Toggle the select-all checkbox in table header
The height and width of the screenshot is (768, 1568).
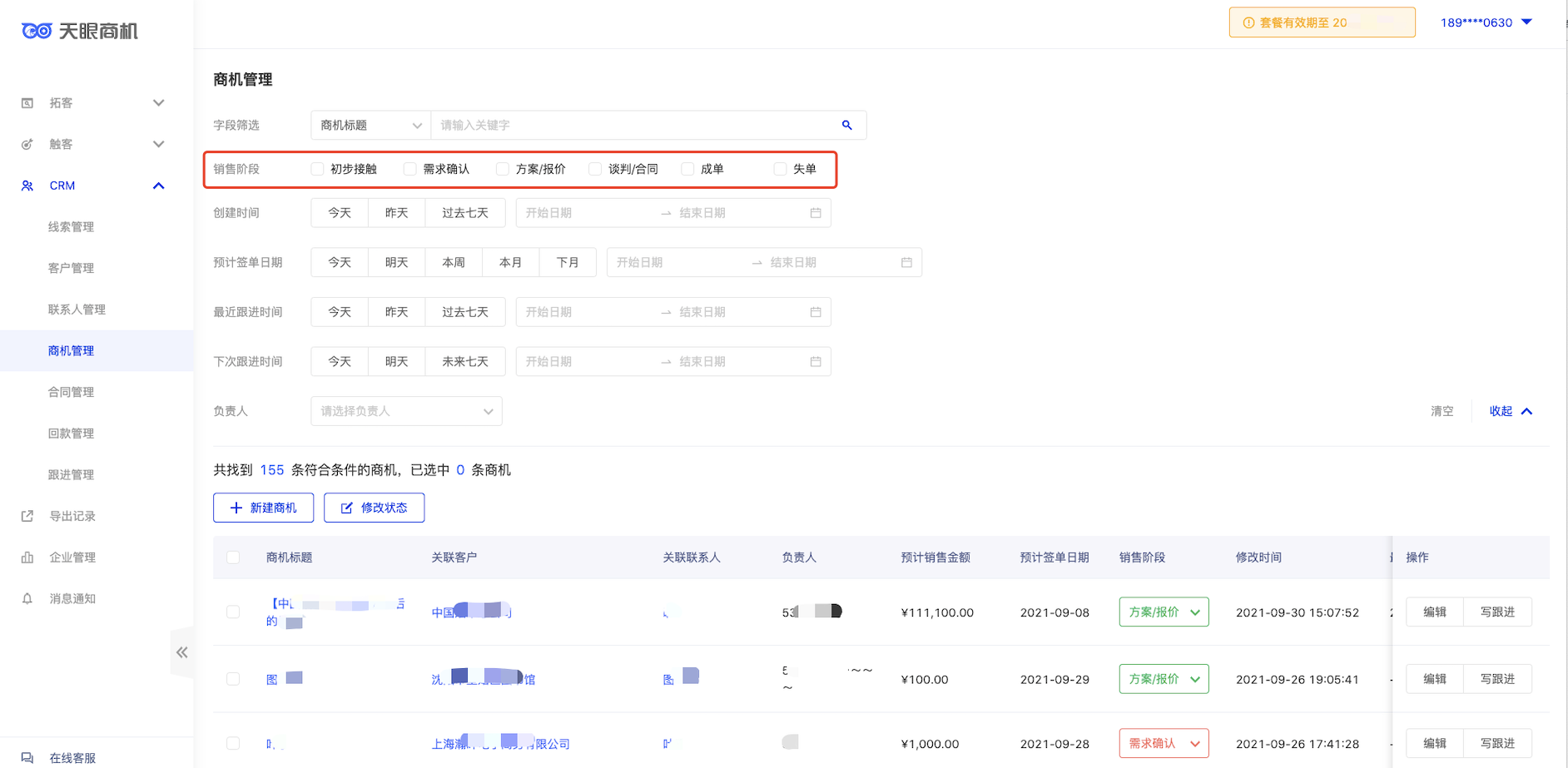233,557
